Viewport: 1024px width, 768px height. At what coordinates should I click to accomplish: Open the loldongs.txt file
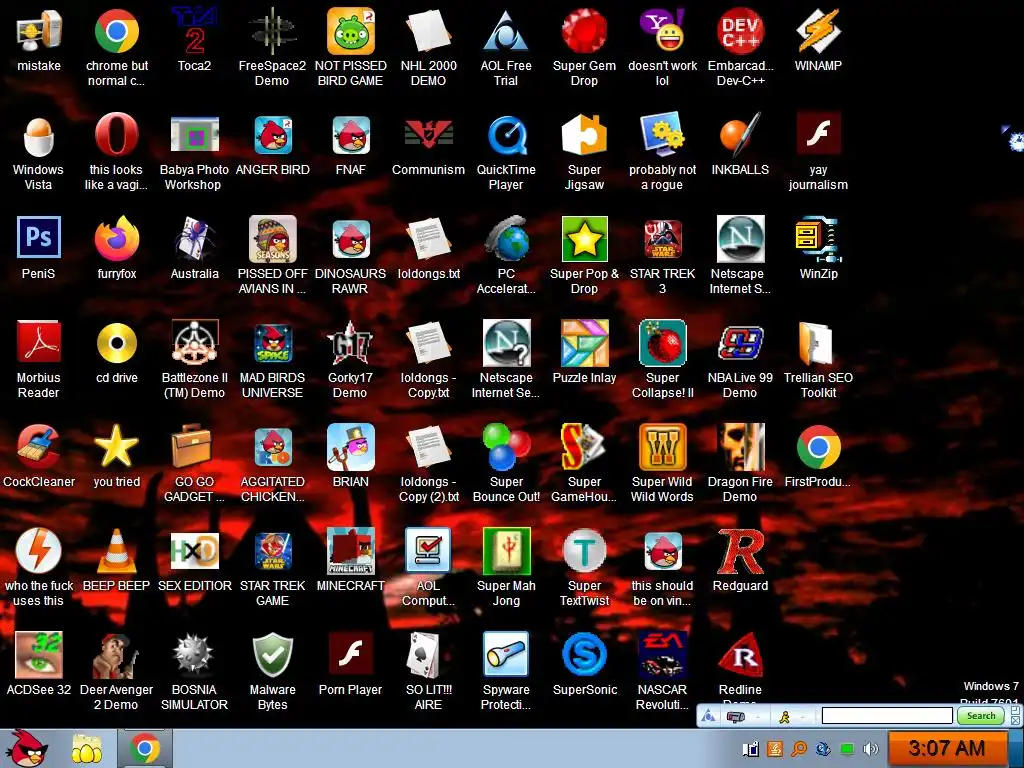428,239
